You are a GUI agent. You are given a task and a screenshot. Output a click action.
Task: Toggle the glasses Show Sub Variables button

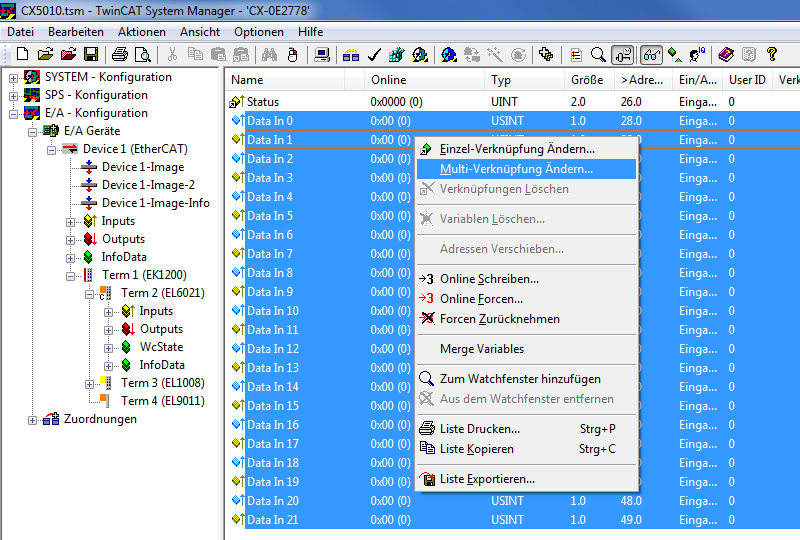[652, 54]
